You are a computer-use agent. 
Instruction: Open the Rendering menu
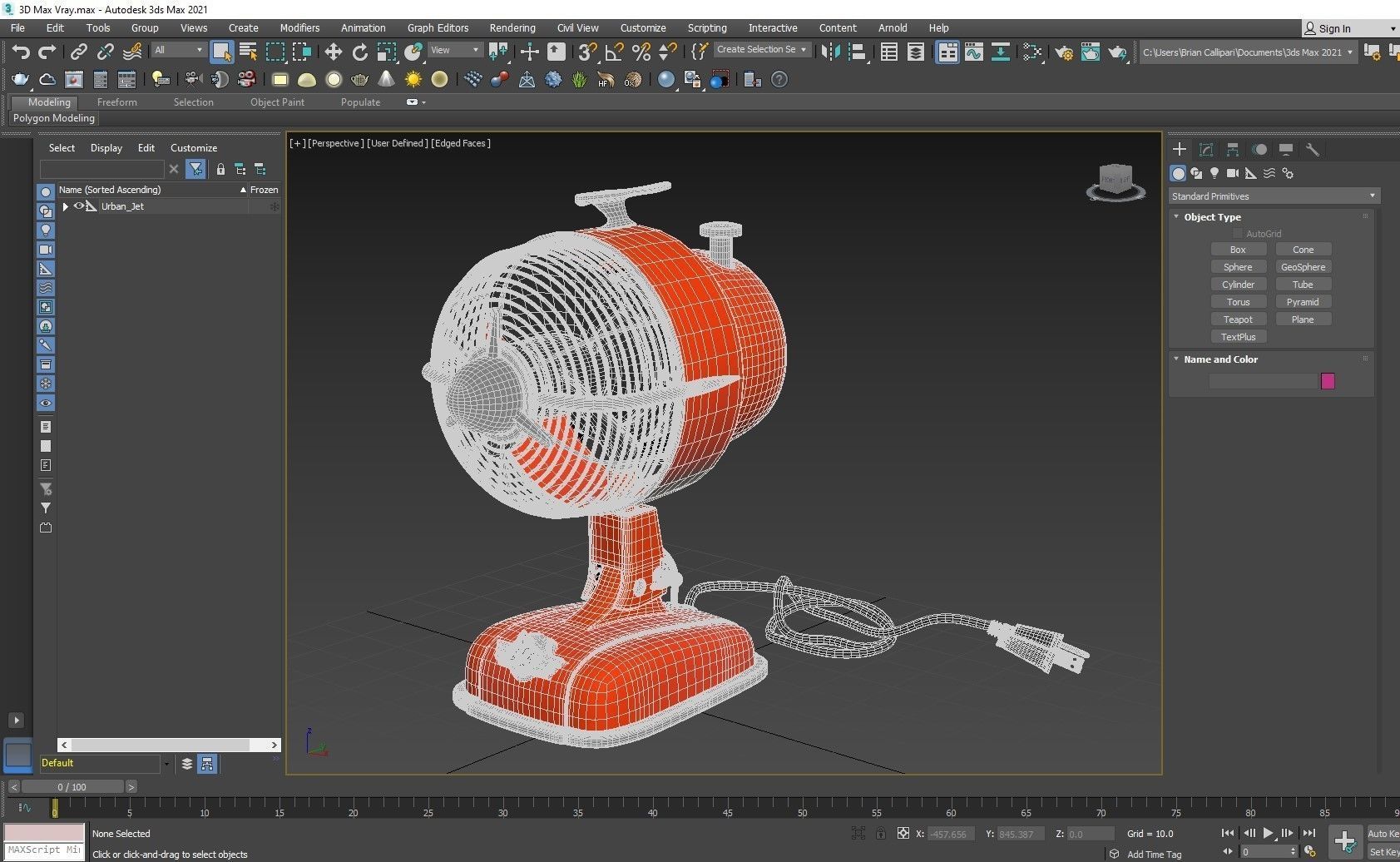[x=512, y=27]
